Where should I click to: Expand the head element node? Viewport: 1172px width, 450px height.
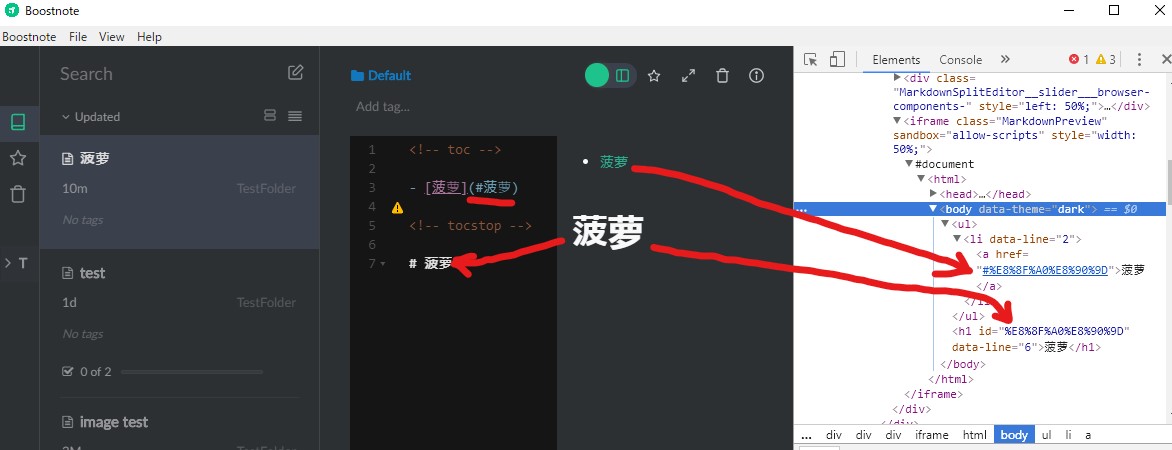click(933, 194)
